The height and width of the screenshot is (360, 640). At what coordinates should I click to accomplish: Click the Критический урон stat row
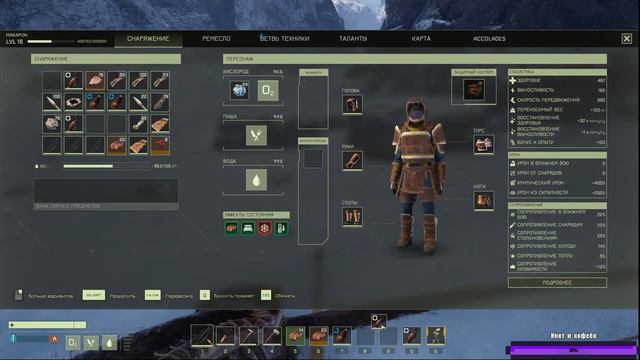coord(557,183)
